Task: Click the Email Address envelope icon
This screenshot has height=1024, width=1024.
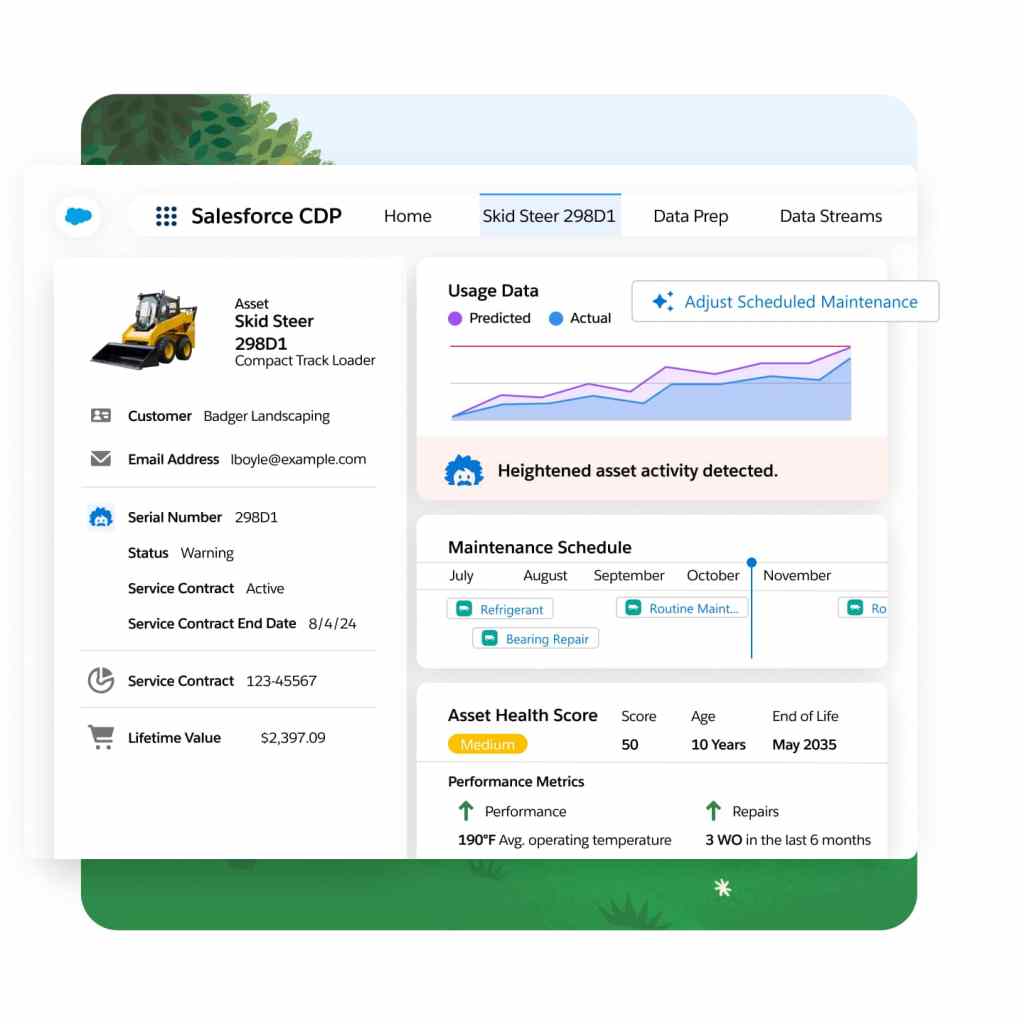Action: click(x=101, y=458)
